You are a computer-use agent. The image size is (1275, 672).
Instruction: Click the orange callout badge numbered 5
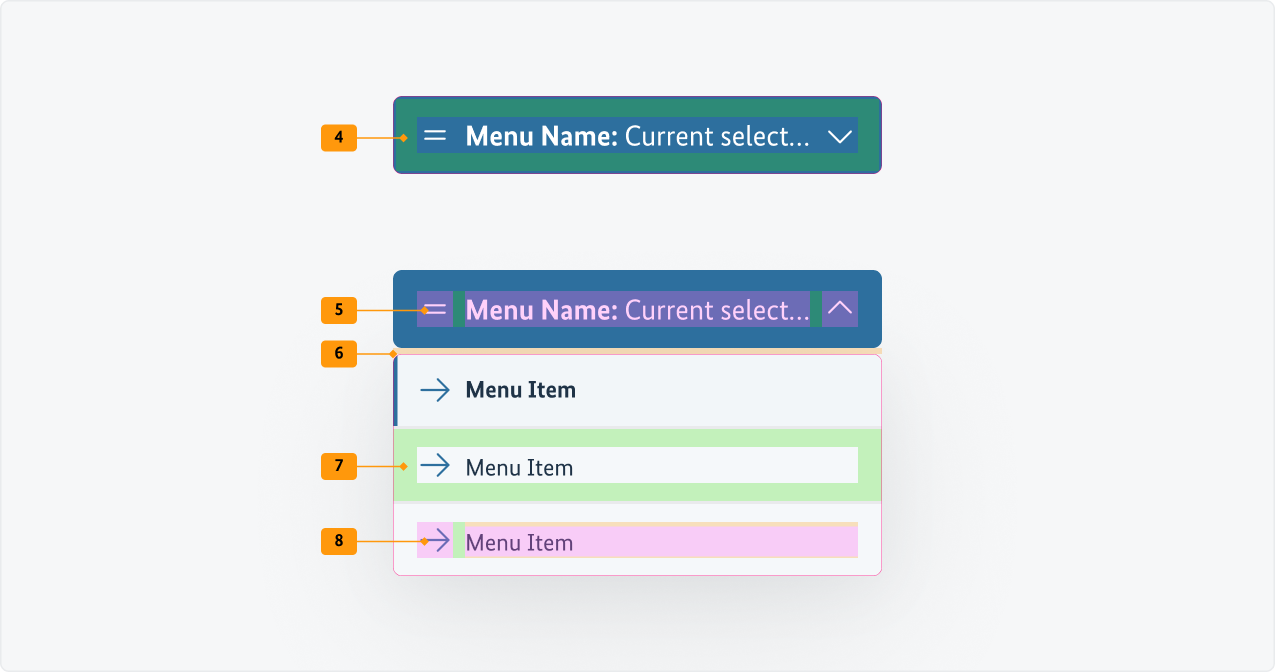tap(338, 311)
